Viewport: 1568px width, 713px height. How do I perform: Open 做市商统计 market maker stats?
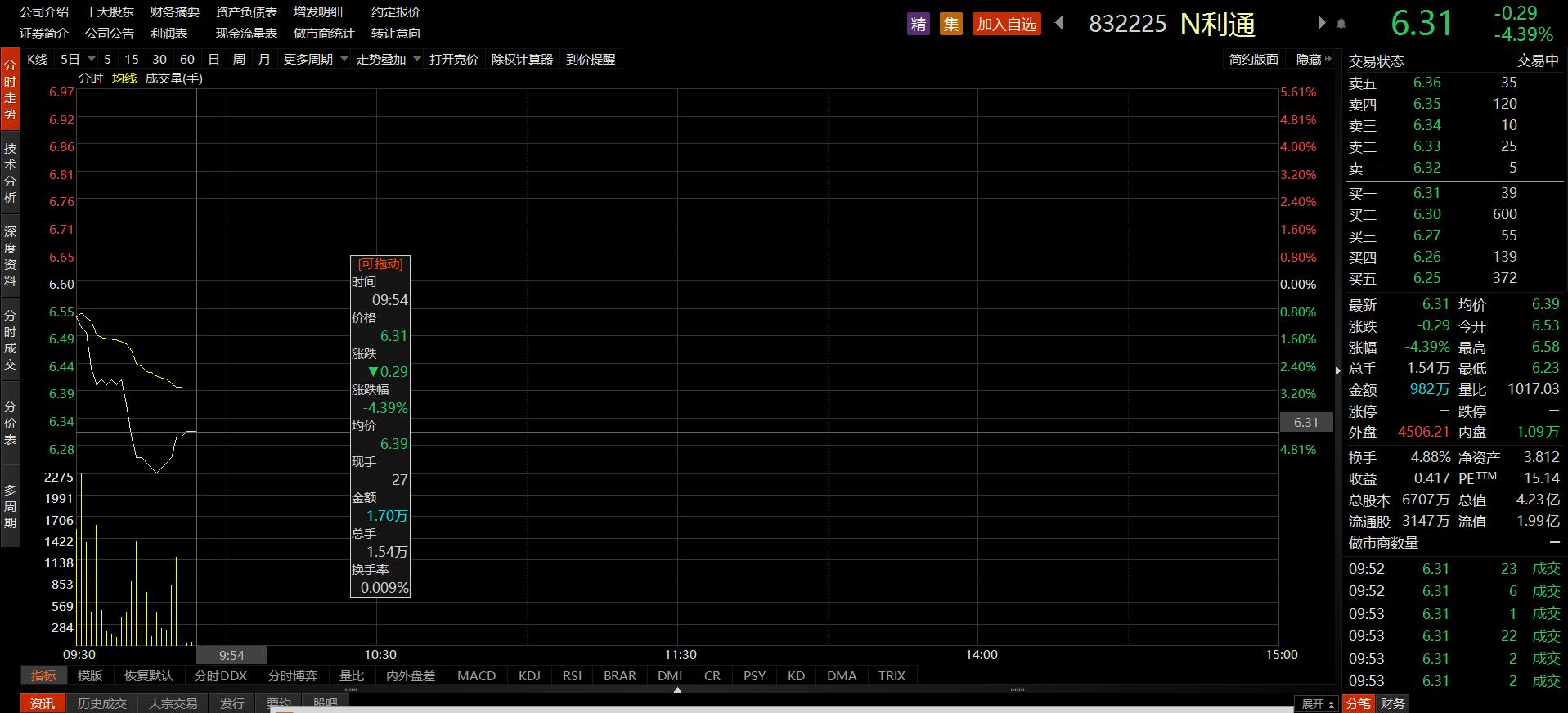(324, 33)
